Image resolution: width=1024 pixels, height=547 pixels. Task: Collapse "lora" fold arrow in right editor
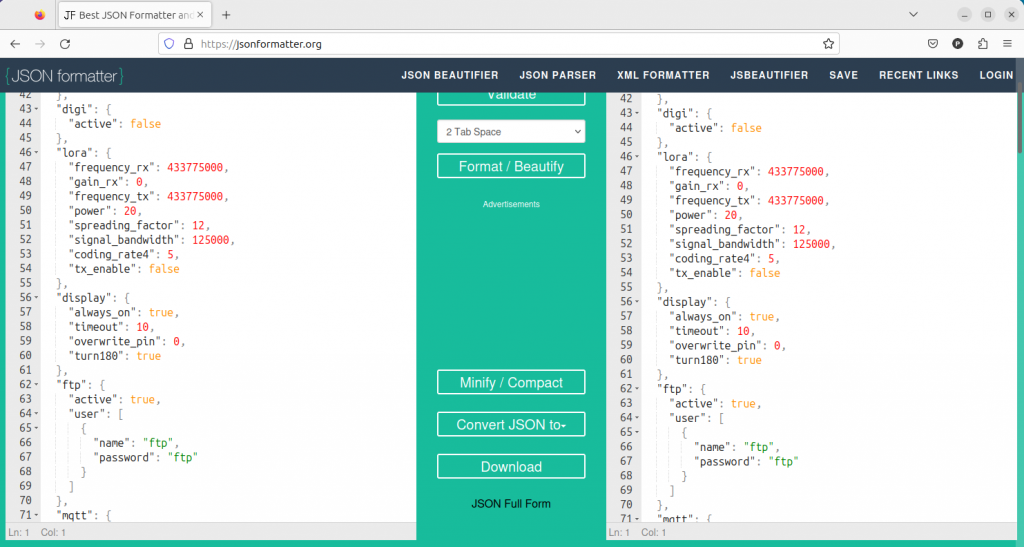tap(637, 157)
